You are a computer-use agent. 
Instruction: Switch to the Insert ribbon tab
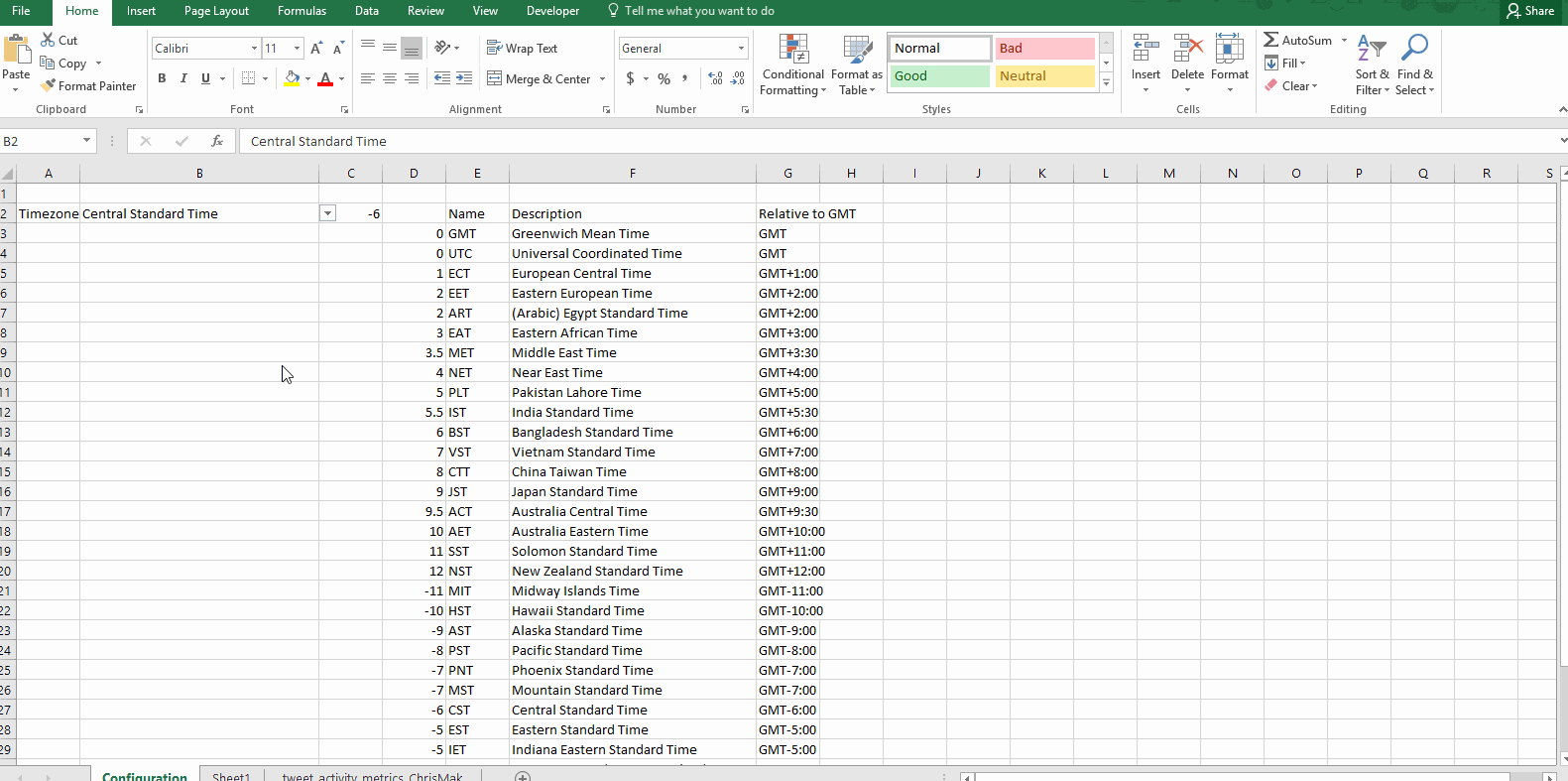tap(141, 11)
